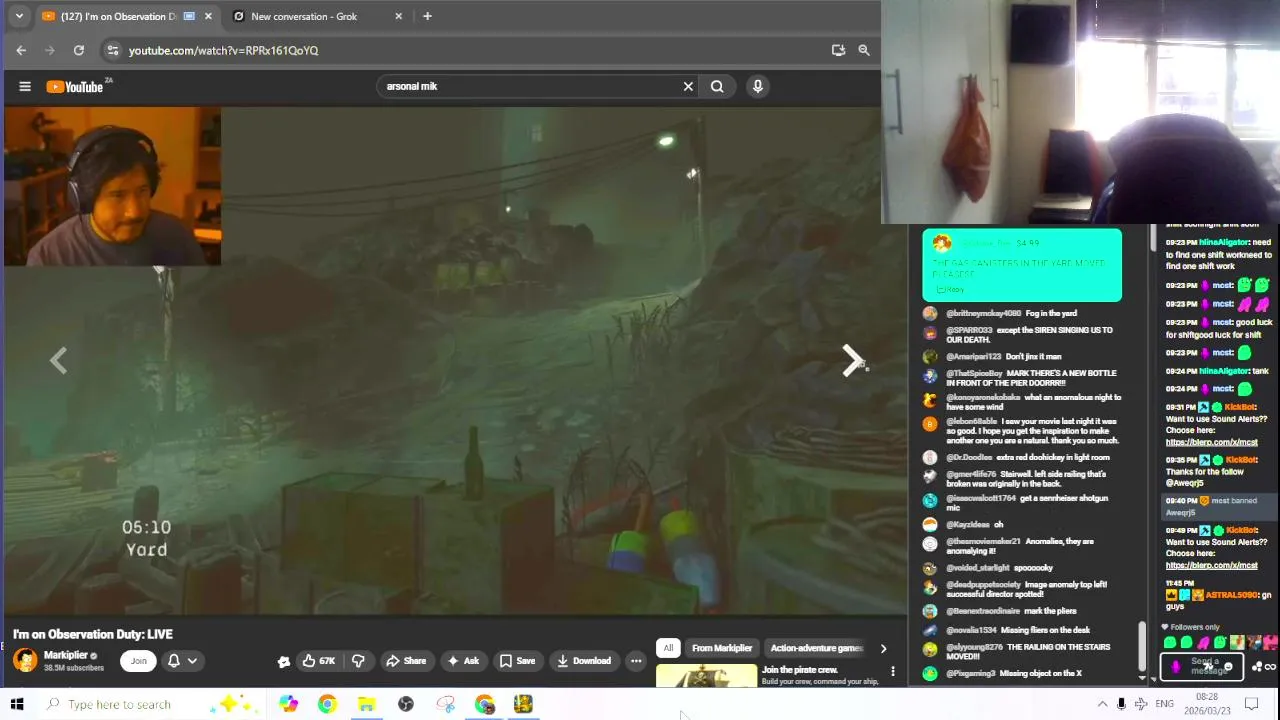
Task: Close the Observation Duty YouTube tab
Action: (208, 16)
